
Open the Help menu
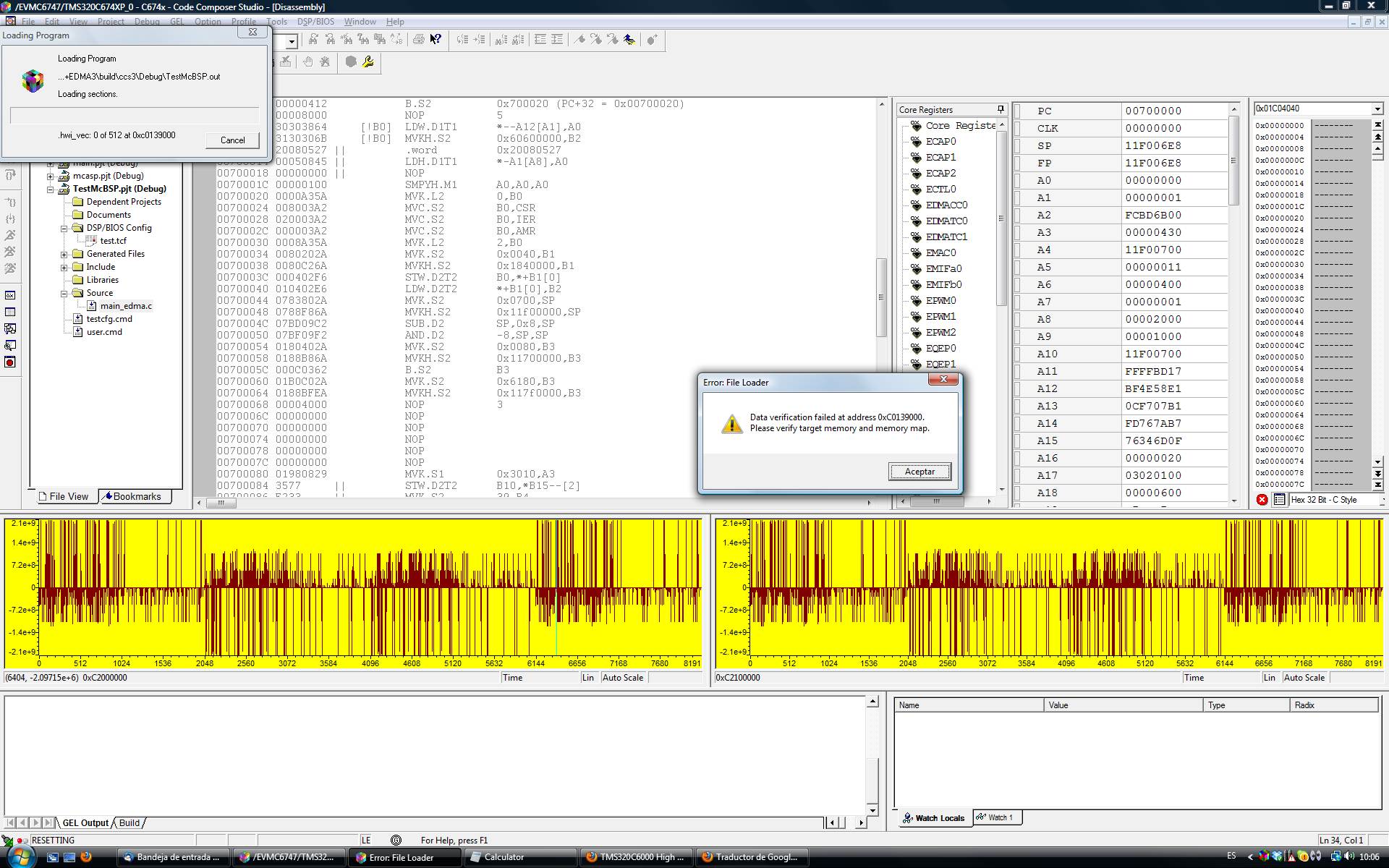395,22
